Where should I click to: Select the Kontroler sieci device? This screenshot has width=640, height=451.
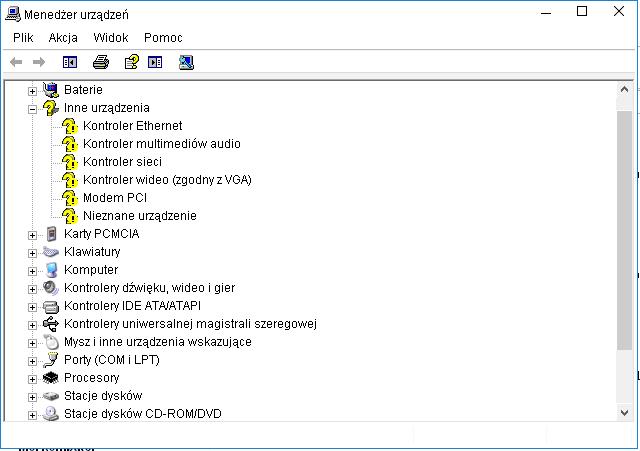point(122,162)
